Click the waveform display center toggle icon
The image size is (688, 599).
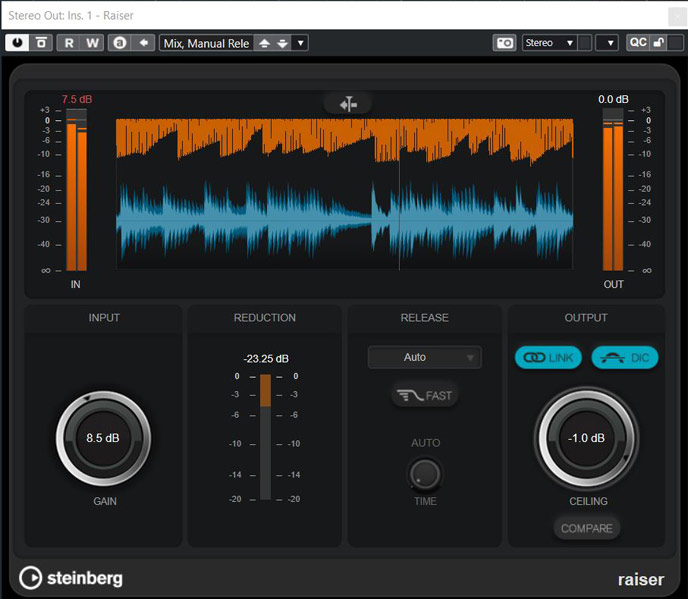pos(347,103)
